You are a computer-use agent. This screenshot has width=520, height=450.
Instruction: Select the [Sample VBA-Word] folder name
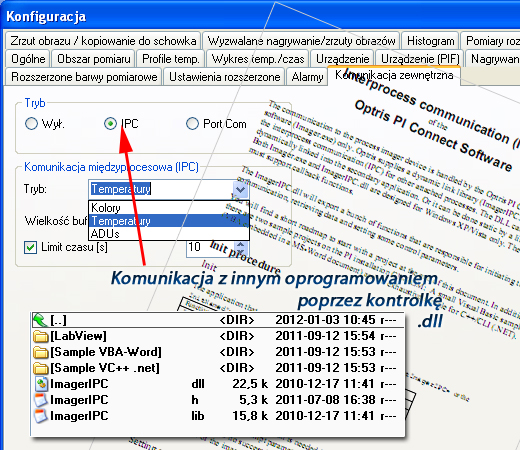[x=106, y=352]
